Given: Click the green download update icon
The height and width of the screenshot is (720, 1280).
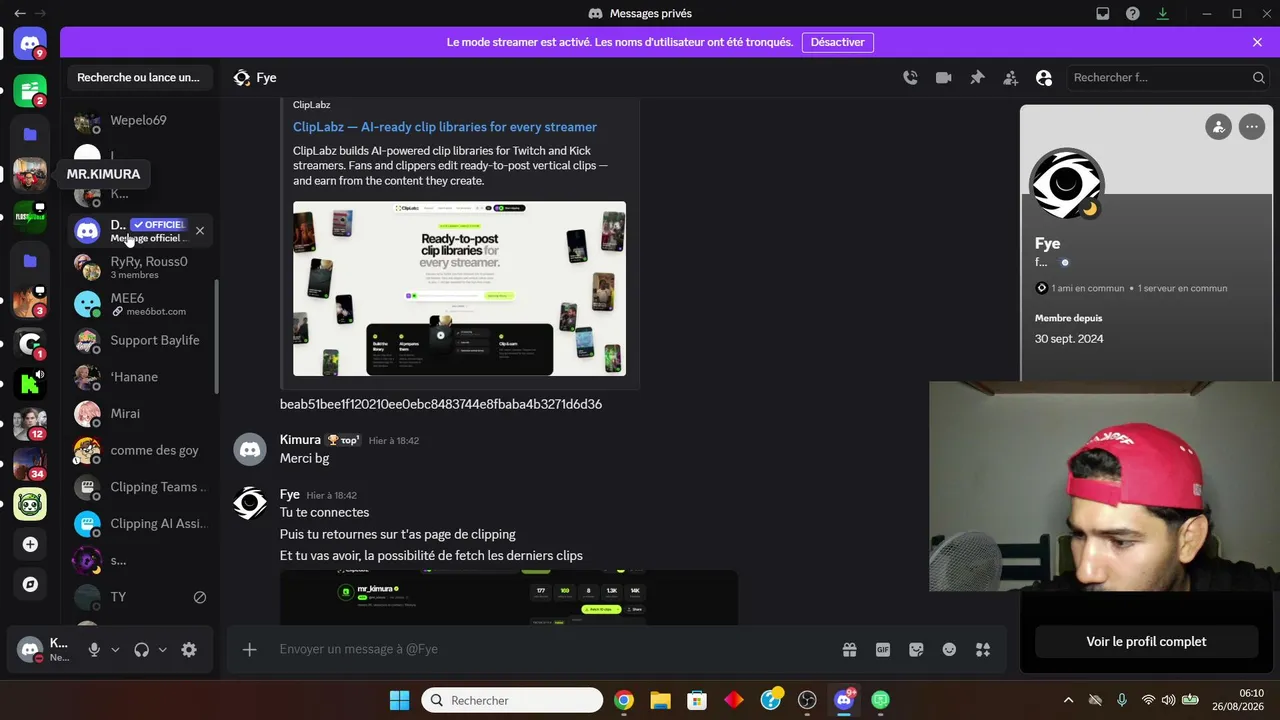Looking at the screenshot, I should (1163, 14).
